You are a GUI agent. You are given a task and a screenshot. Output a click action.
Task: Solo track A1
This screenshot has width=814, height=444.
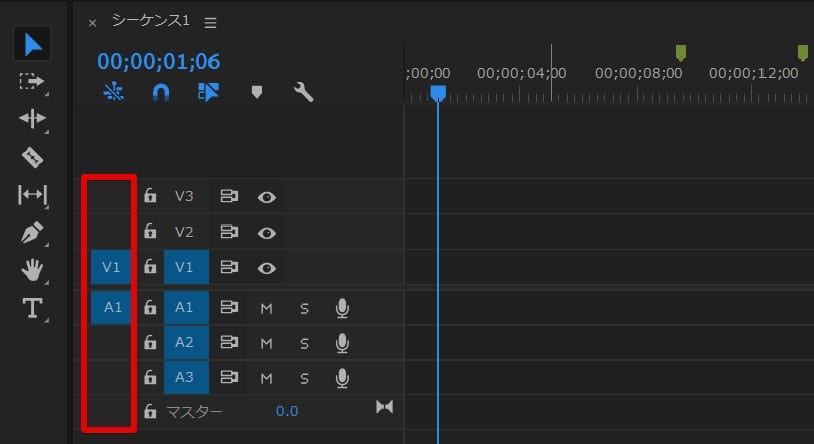click(x=304, y=309)
